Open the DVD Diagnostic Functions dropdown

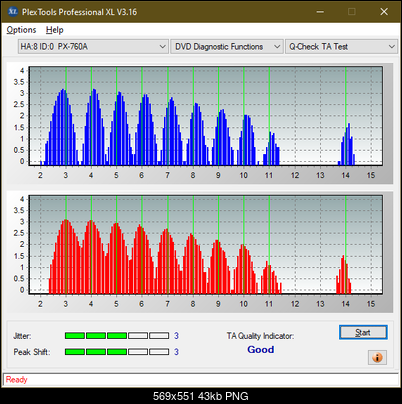coord(227,47)
